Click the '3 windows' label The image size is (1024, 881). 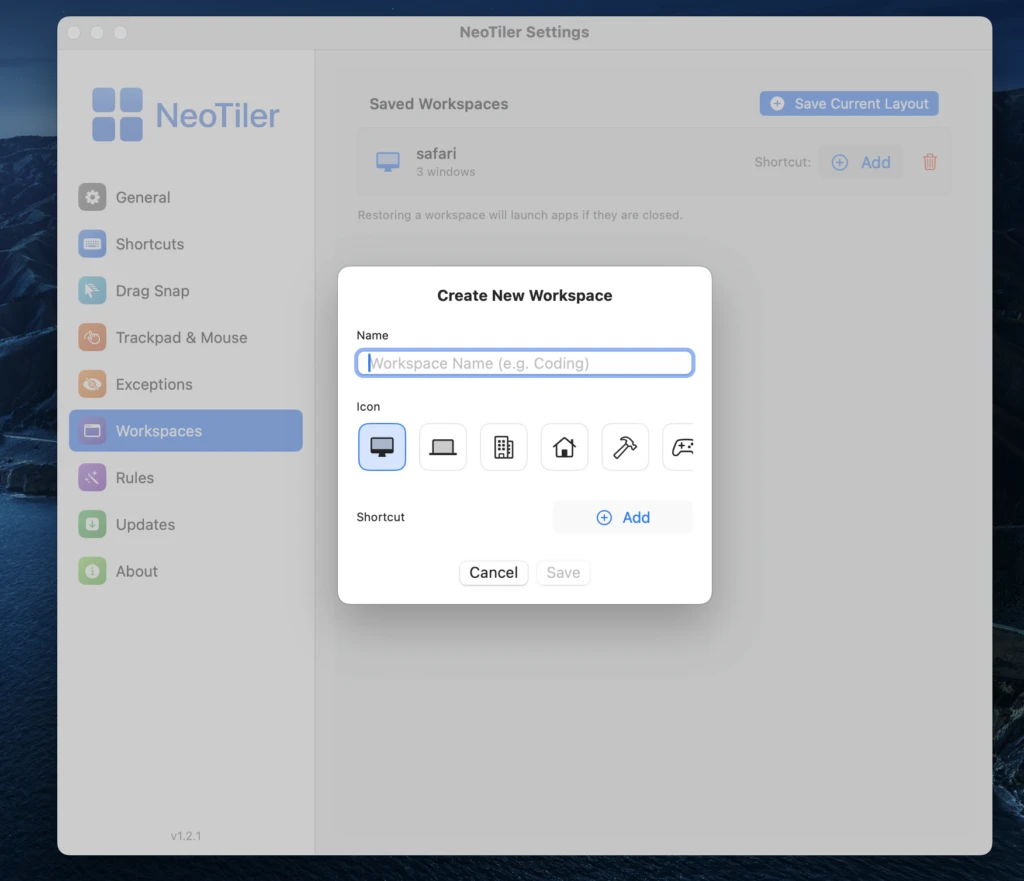(x=445, y=172)
